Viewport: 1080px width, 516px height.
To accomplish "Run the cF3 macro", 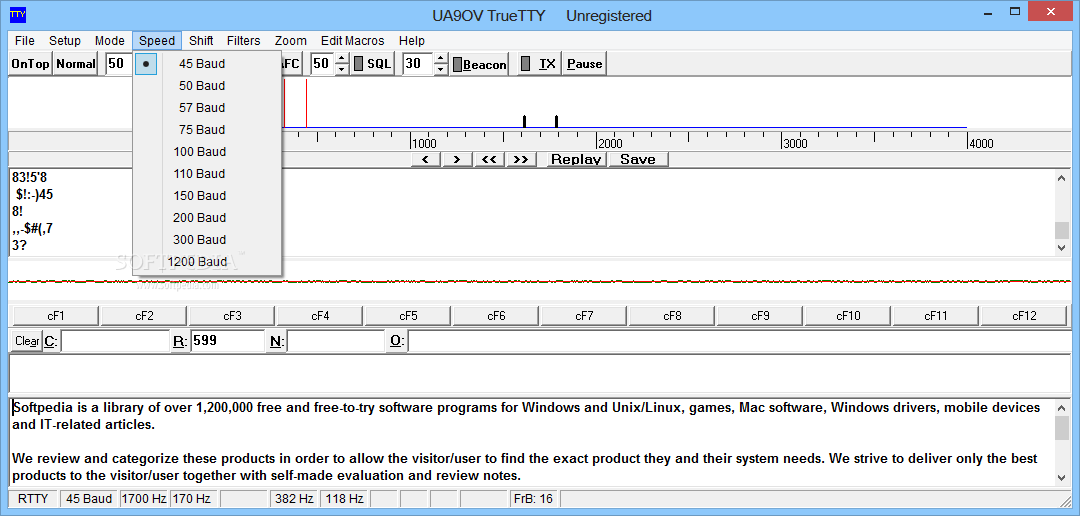I will (232, 316).
